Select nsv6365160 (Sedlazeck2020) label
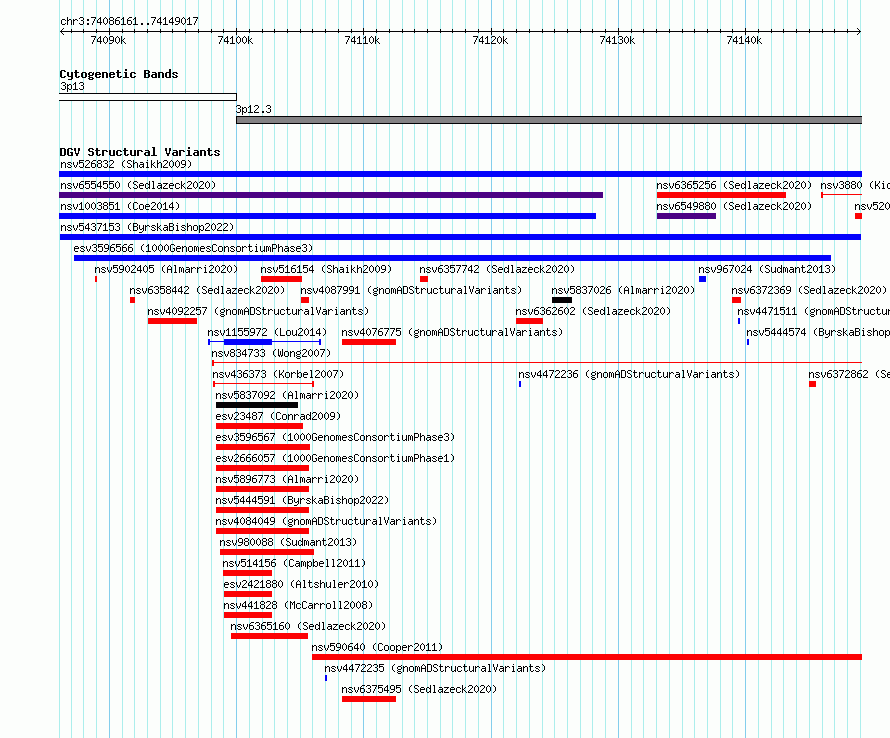890x738 pixels. click(x=308, y=626)
